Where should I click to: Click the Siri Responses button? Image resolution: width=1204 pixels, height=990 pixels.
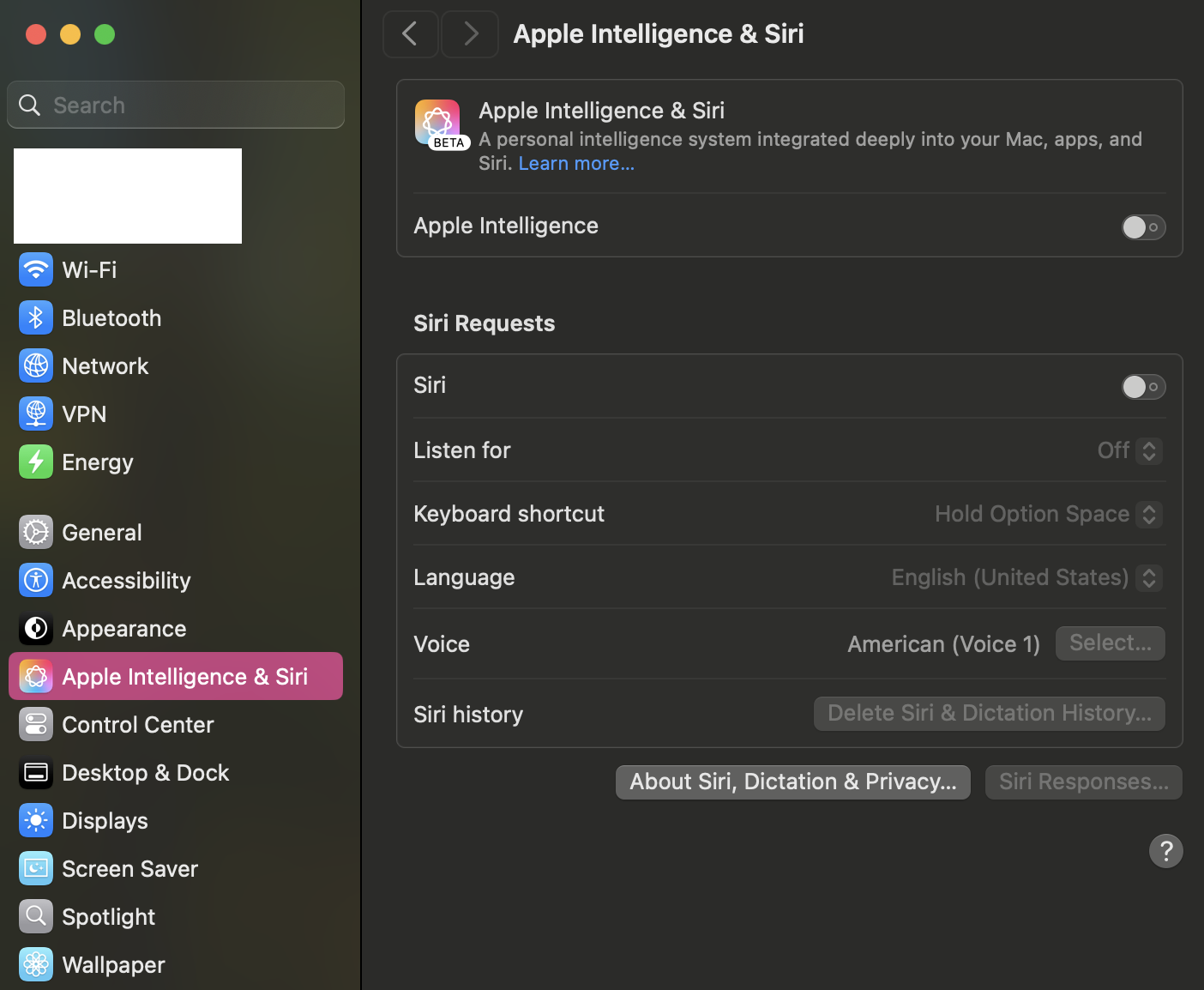[1084, 782]
